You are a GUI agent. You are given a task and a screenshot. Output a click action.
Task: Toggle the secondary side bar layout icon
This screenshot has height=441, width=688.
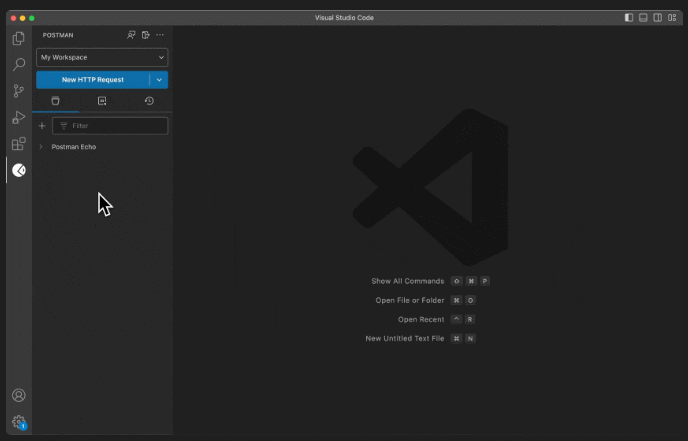click(x=658, y=18)
